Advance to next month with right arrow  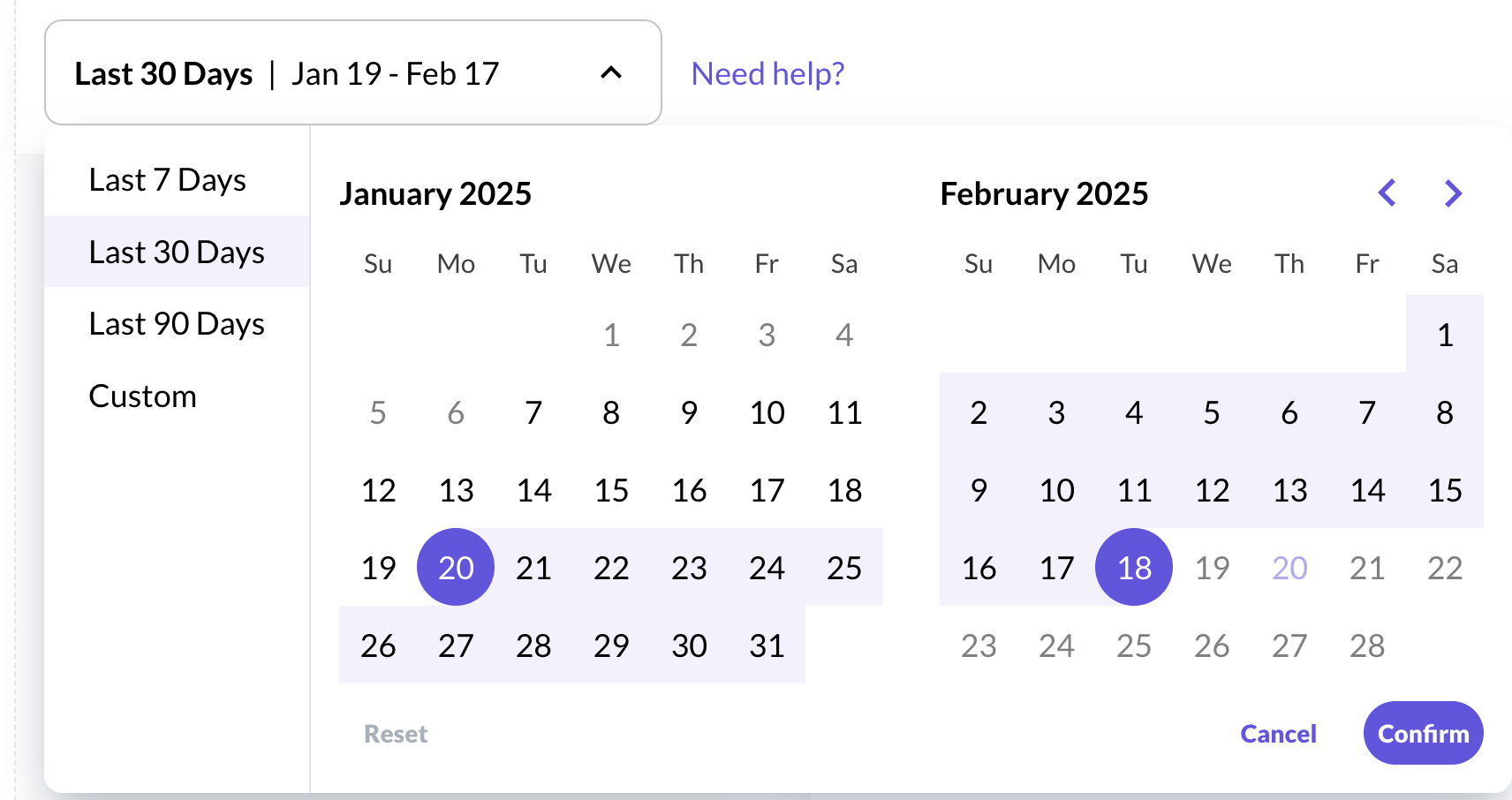[x=1453, y=192]
